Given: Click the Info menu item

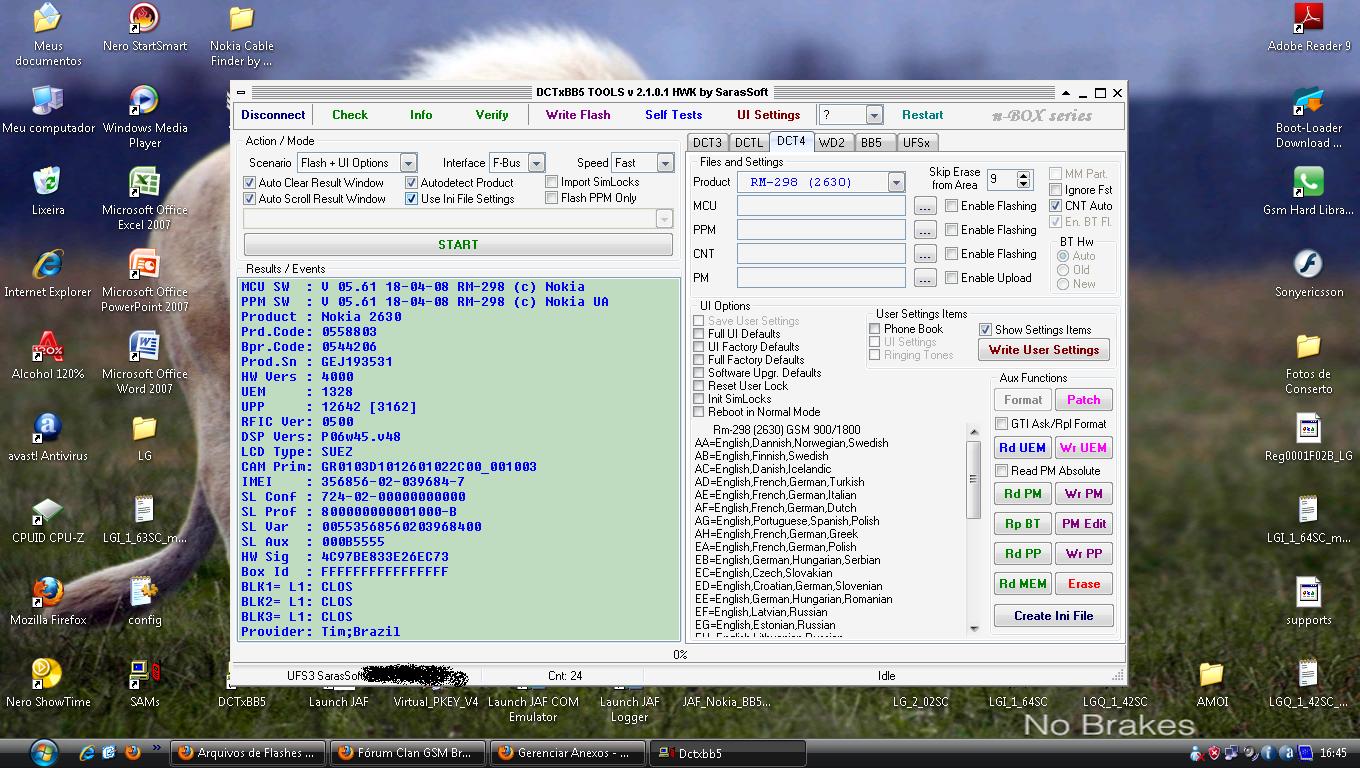Looking at the screenshot, I should coord(421,115).
